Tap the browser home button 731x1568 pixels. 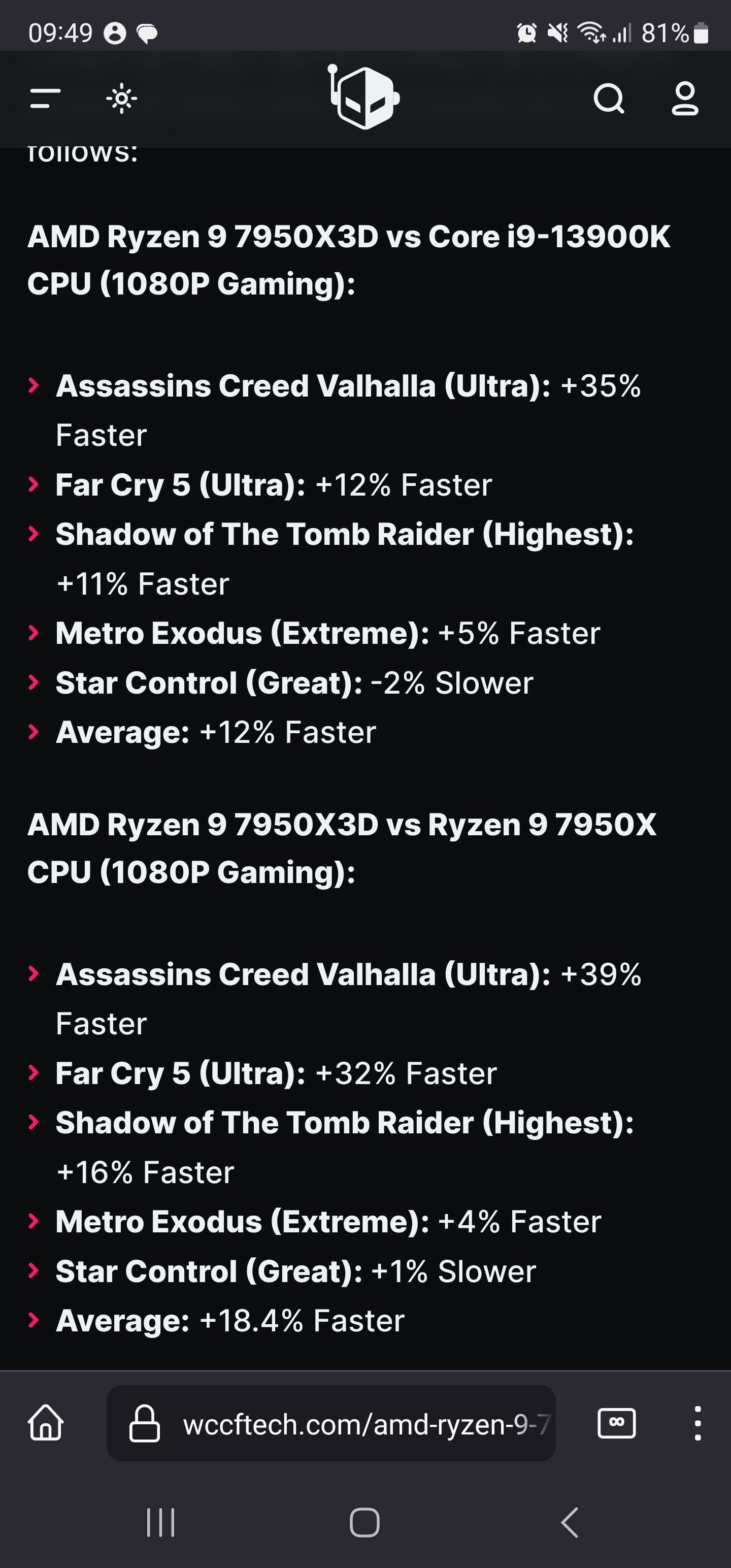click(x=46, y=1423)
